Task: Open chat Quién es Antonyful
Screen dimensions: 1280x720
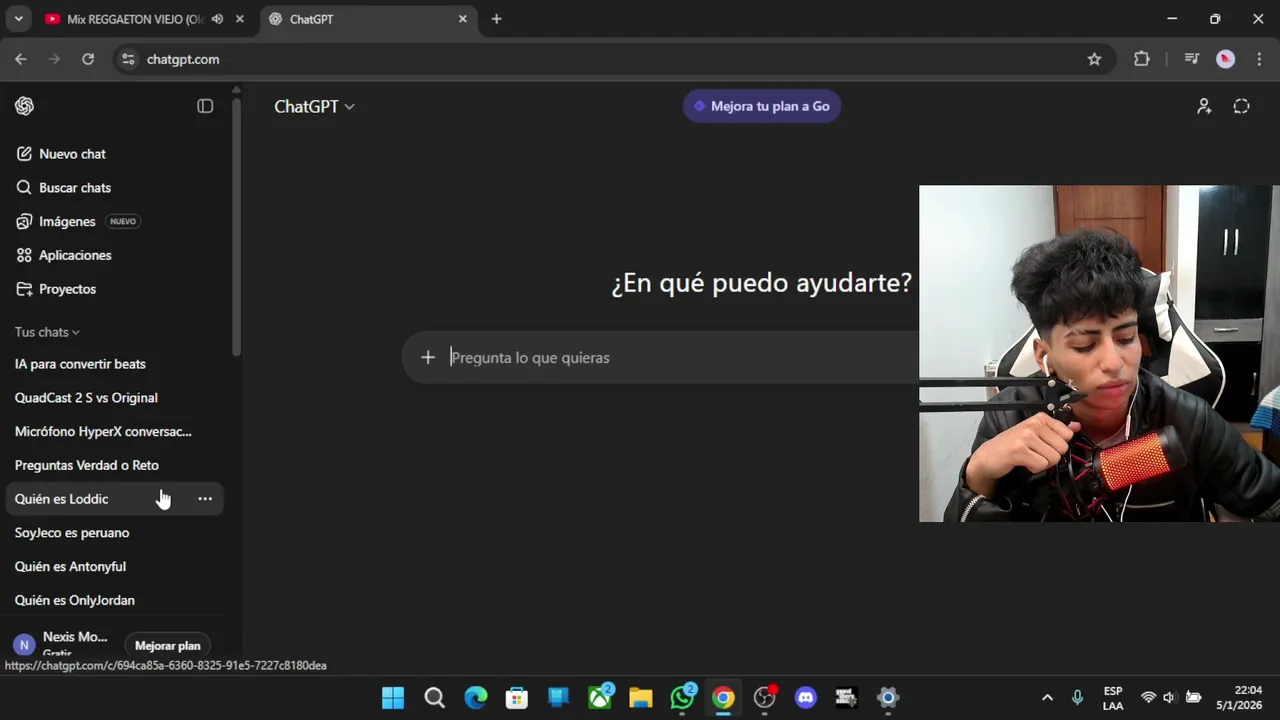Action: click(115, 567)
